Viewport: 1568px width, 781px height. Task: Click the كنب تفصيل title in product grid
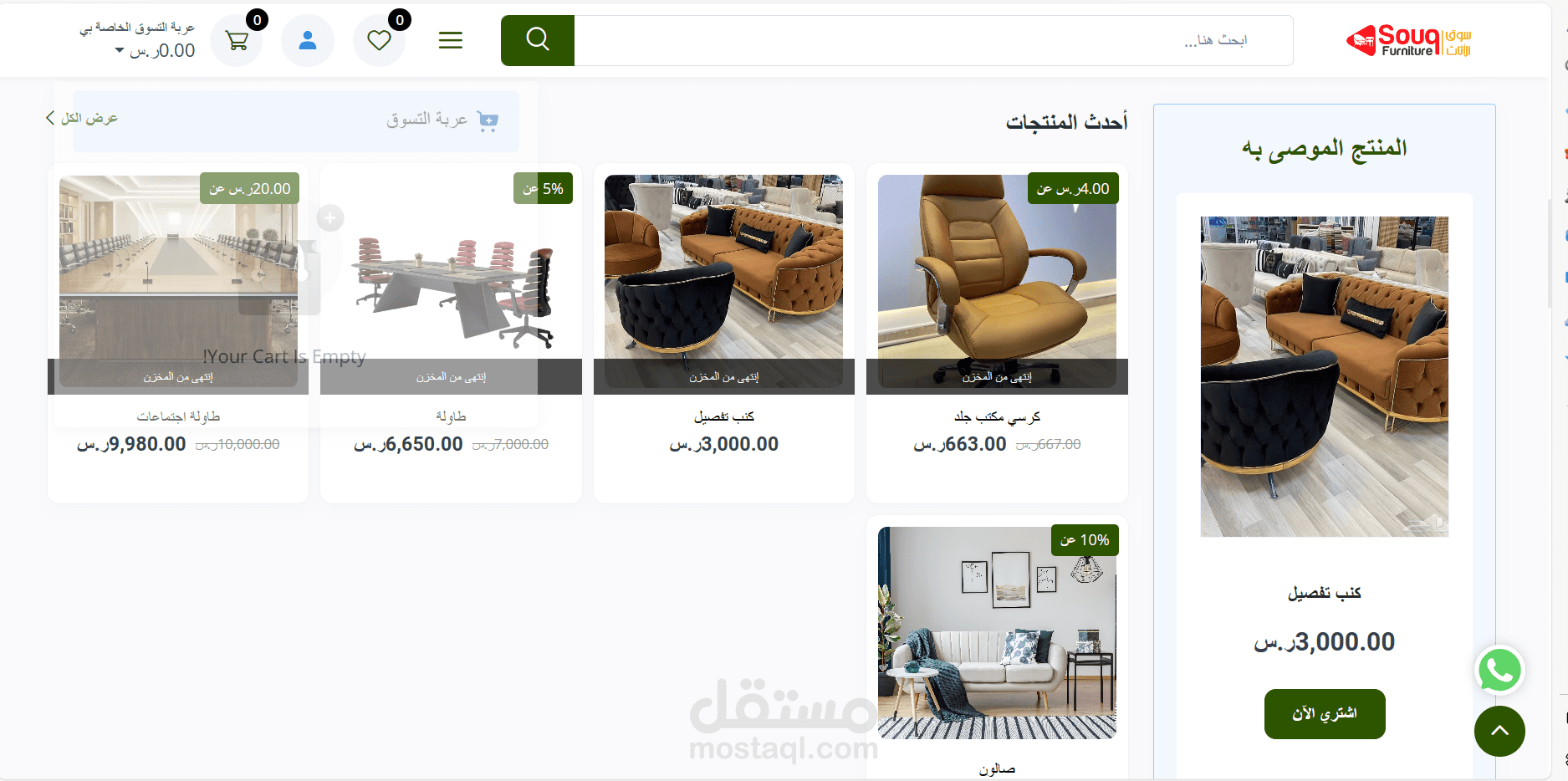click(724, 416)
